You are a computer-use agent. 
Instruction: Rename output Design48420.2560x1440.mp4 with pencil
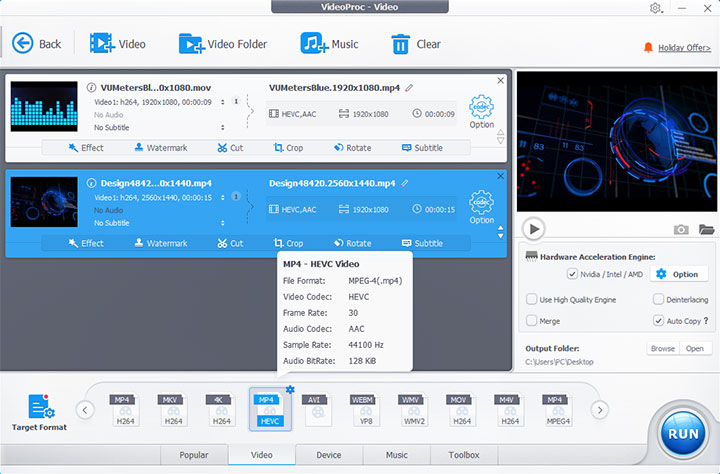[405, 183]
